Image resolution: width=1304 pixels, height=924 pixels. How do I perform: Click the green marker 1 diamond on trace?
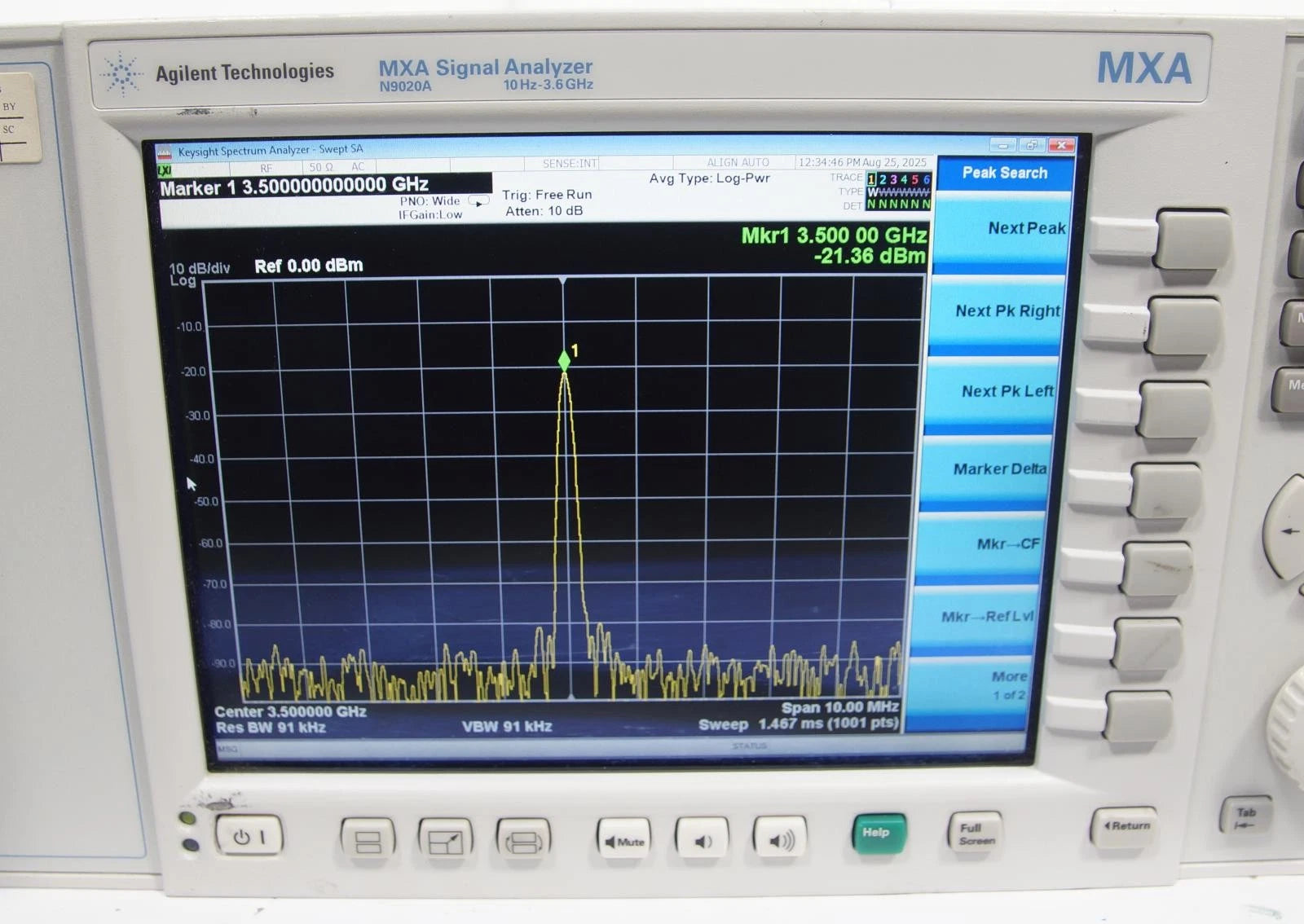pyautogui.click(x=564, y=361)
